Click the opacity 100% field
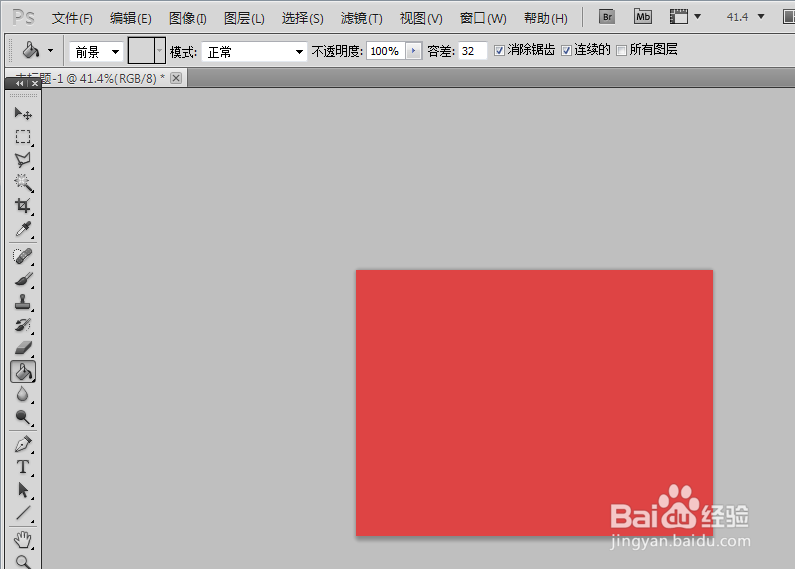Screen dimensions: 795x569 click(x=385, y=51)
